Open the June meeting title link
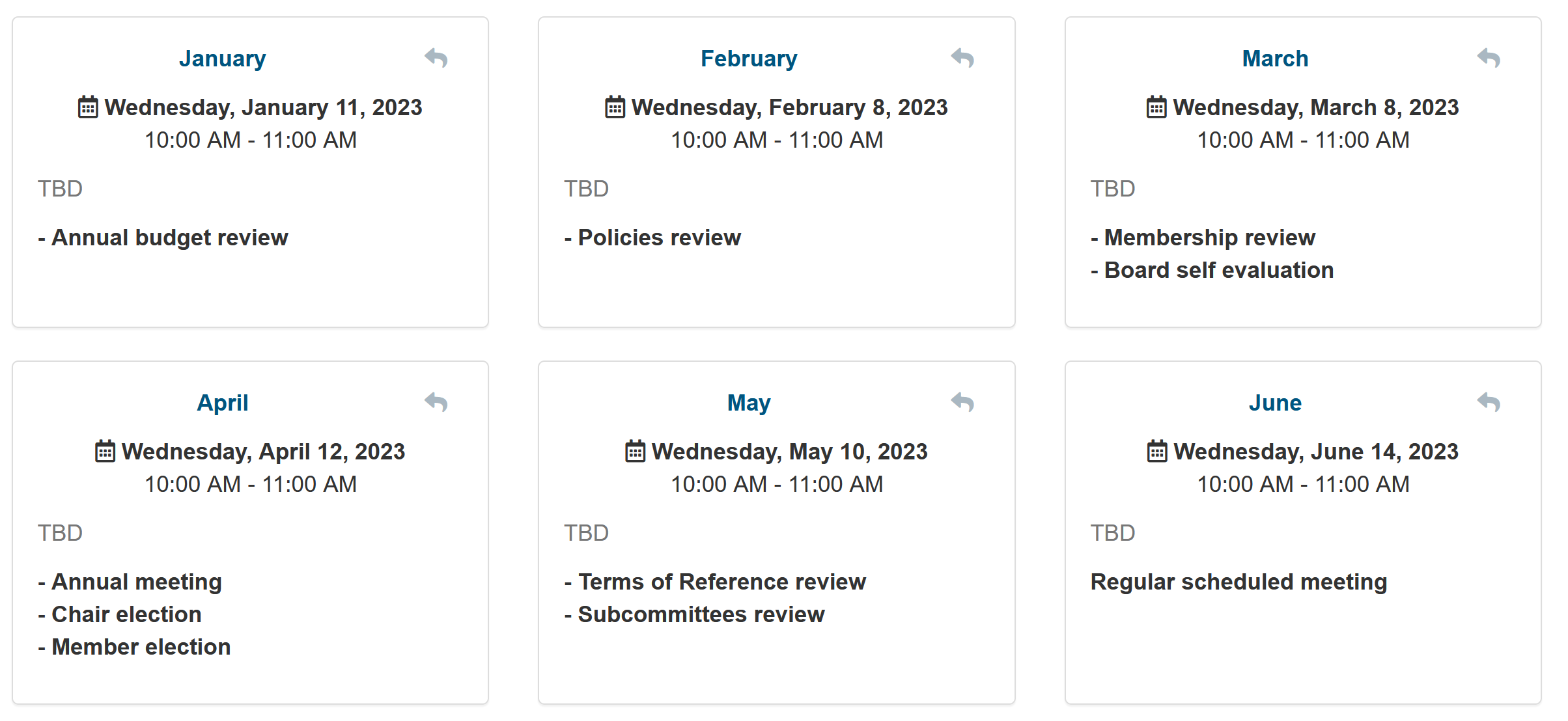Screen dimensions: 1568x721 click(x=1275, y=403)
